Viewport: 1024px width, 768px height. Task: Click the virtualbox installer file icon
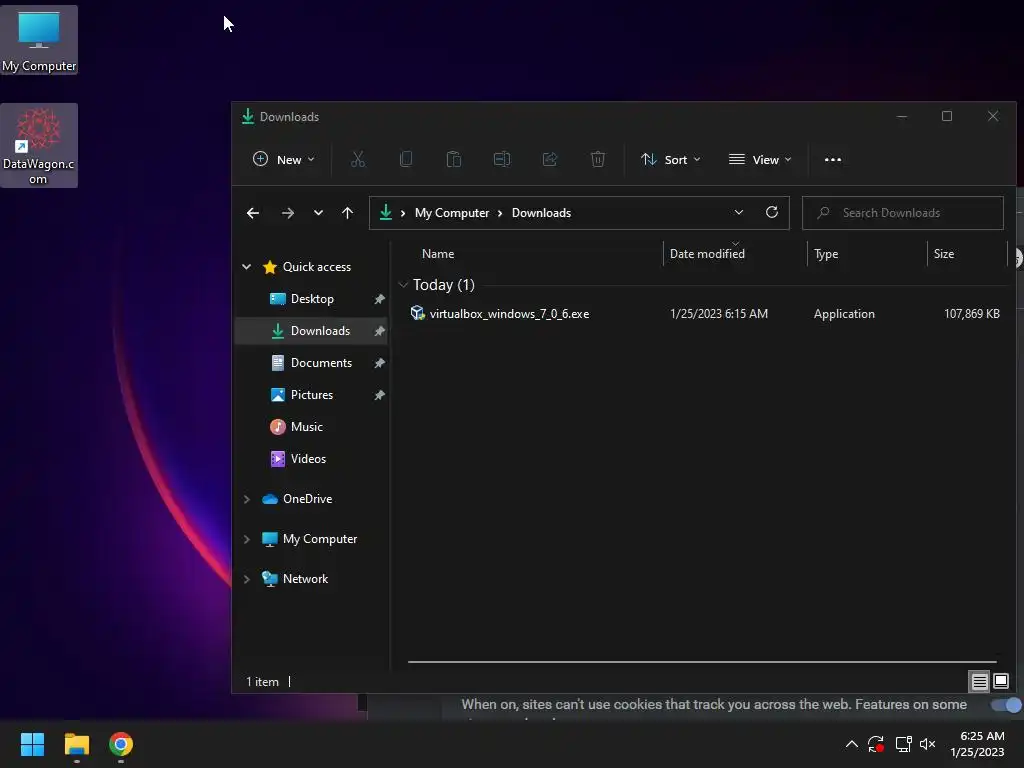point(417,313)
